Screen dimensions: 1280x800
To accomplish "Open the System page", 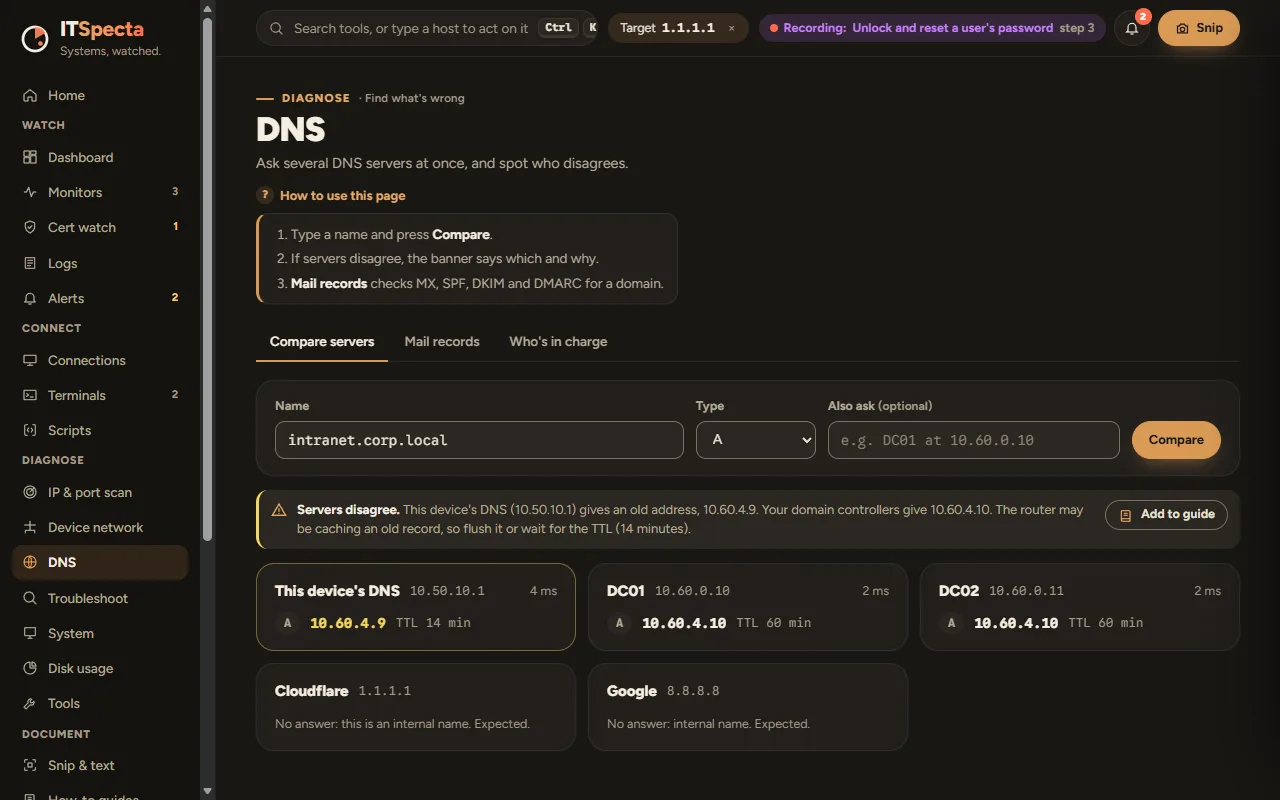I will (100, 634).
